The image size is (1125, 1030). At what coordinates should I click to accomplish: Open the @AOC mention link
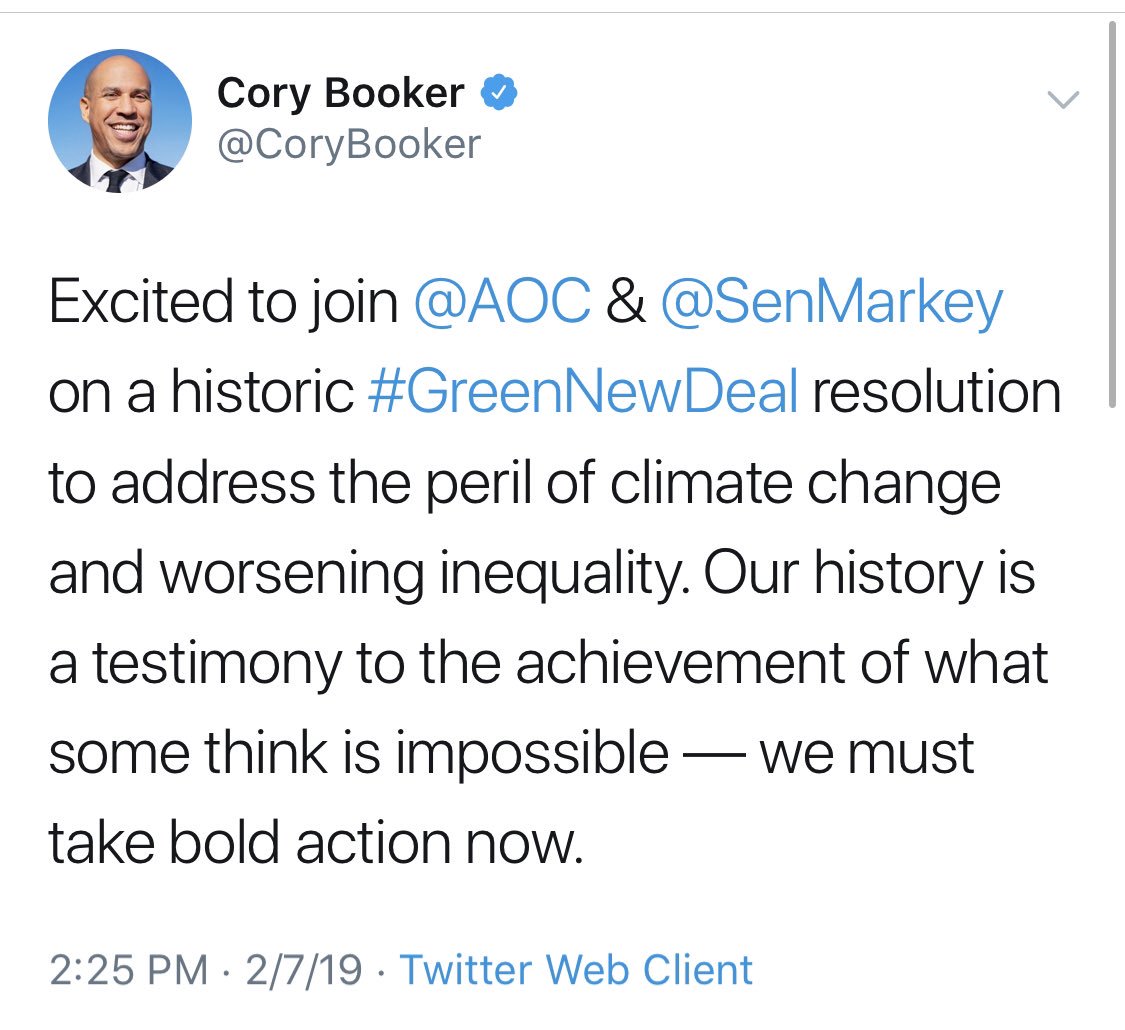pyautogui.click(x=502, y=303)
